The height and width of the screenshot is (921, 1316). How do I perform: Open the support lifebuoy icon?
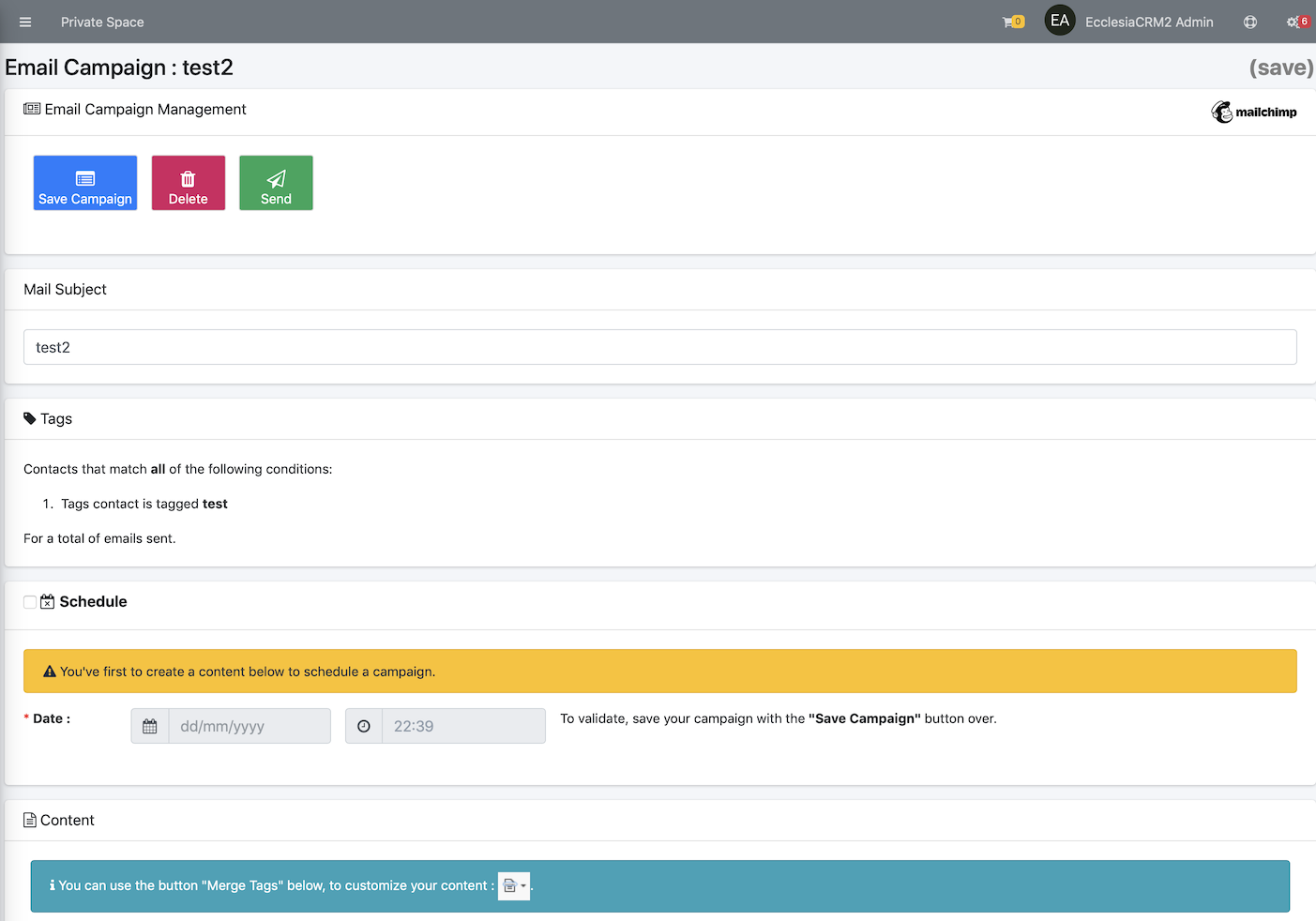click(1250, 22)
